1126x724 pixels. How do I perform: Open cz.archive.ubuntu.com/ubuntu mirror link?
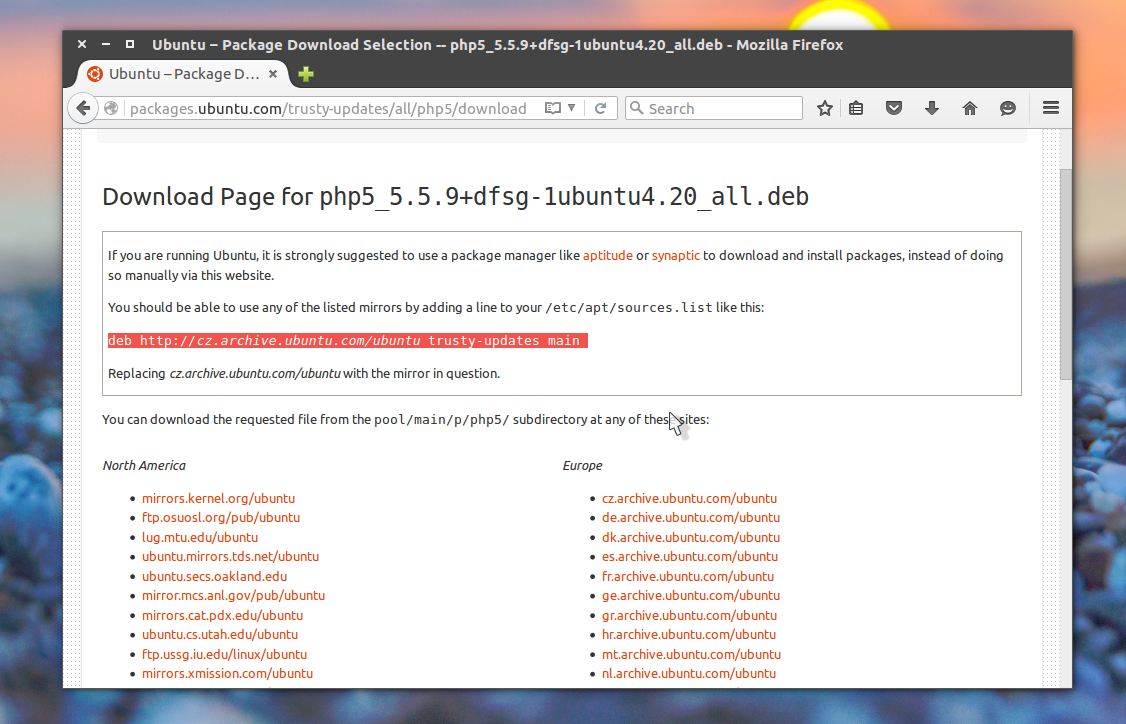tap(689, 498)
